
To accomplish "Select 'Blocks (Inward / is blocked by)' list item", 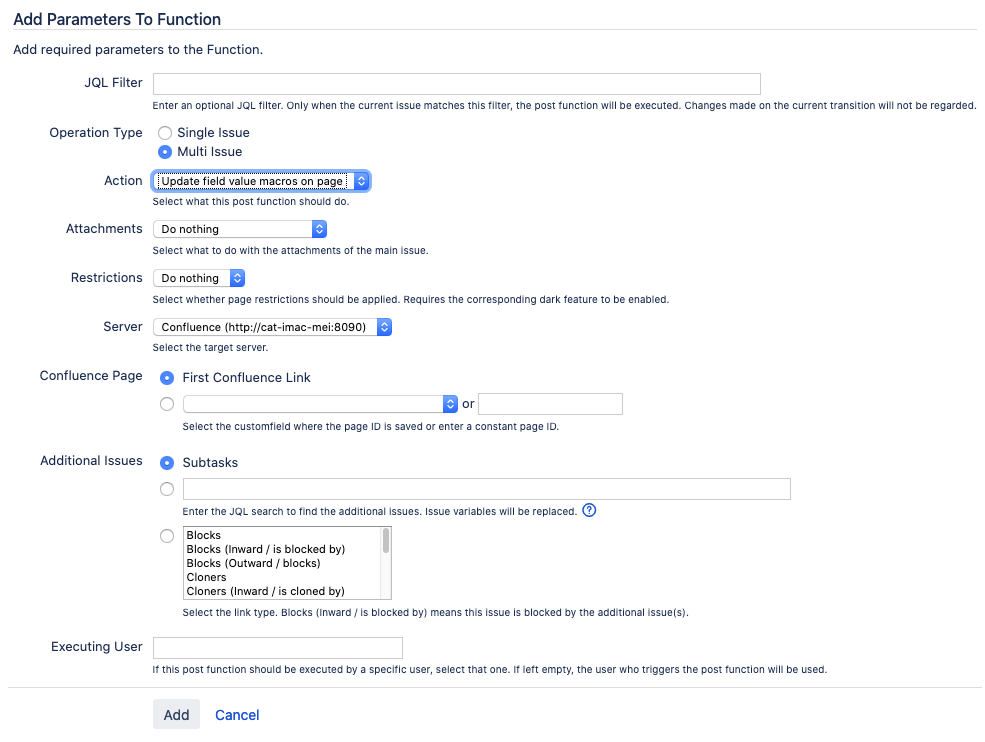I will tap(265, 549).
